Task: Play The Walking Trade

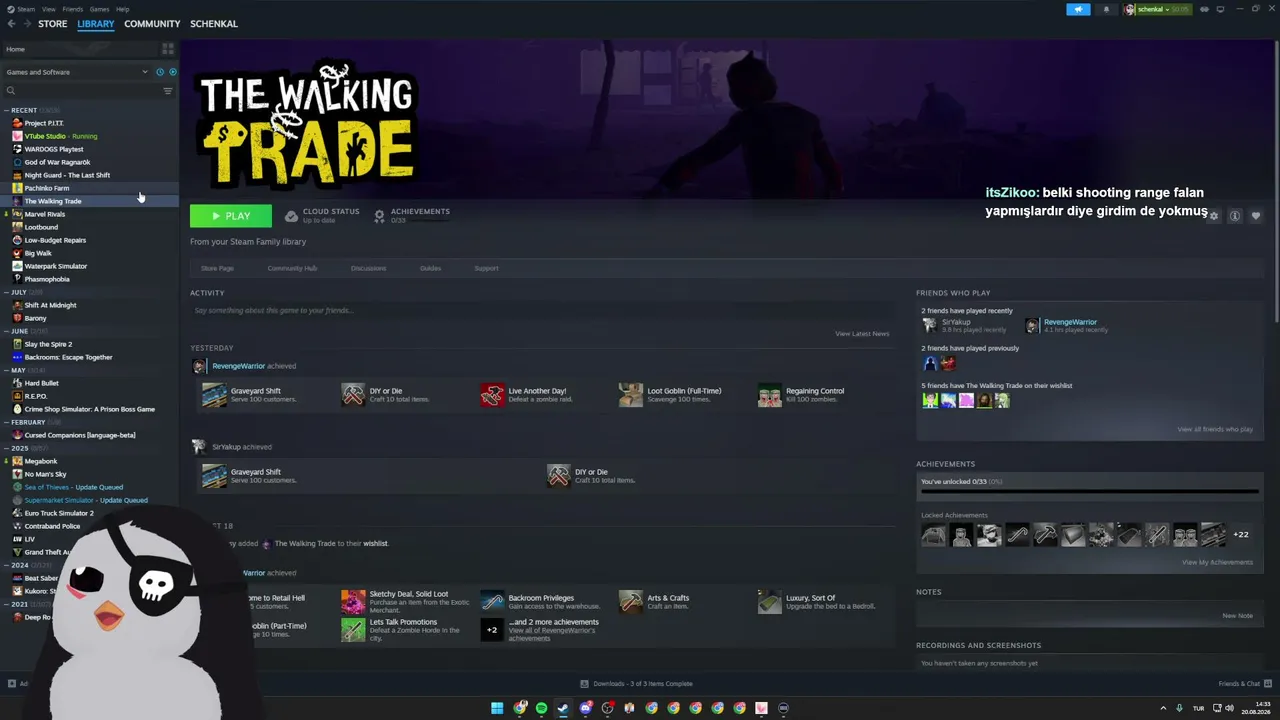Action: coord(231,216)
